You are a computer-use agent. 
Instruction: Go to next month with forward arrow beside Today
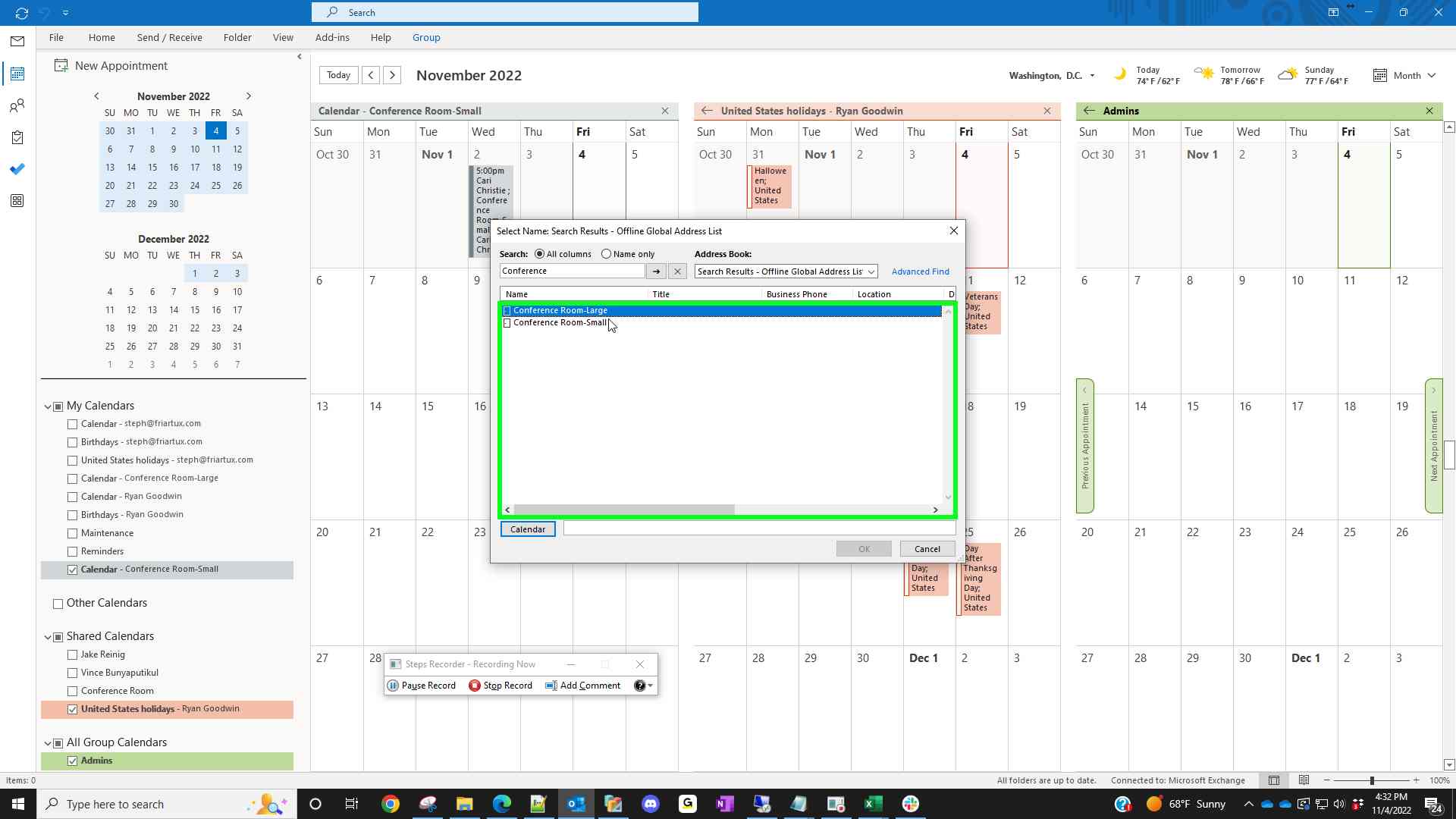392,75
